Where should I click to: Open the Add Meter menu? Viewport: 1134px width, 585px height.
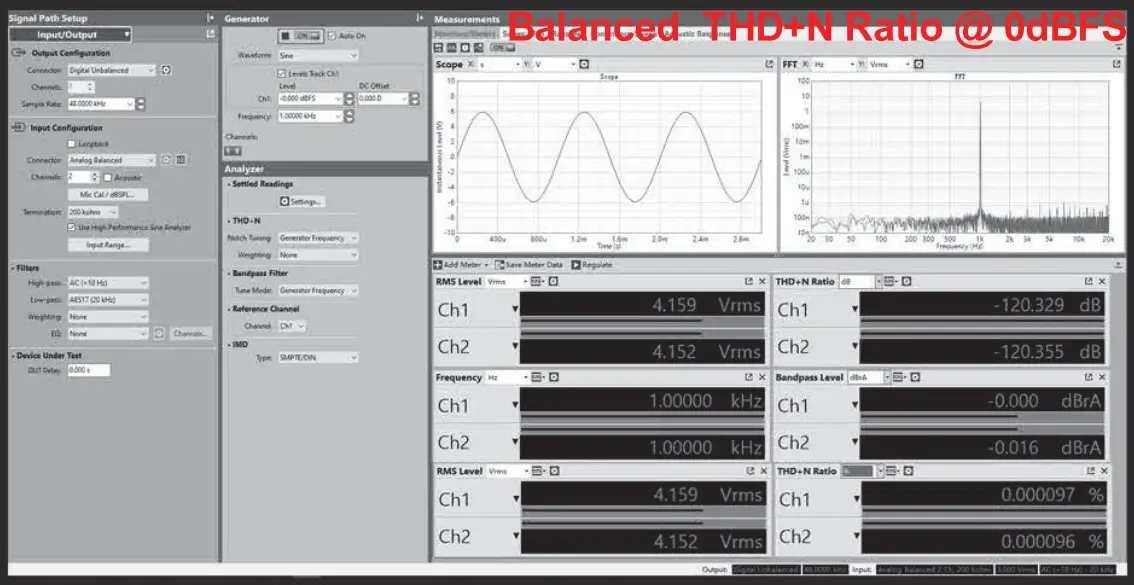click(461, 265)
